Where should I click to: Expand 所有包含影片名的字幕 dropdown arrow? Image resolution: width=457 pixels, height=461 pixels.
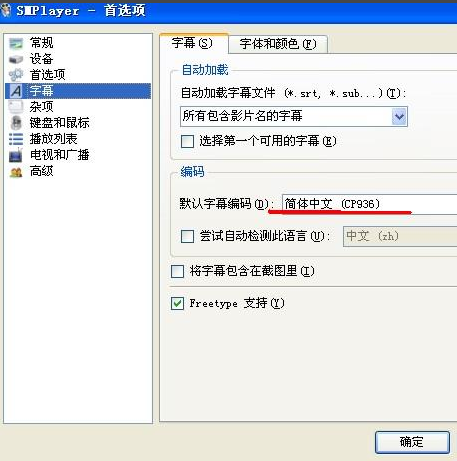[x=399, y=117]
